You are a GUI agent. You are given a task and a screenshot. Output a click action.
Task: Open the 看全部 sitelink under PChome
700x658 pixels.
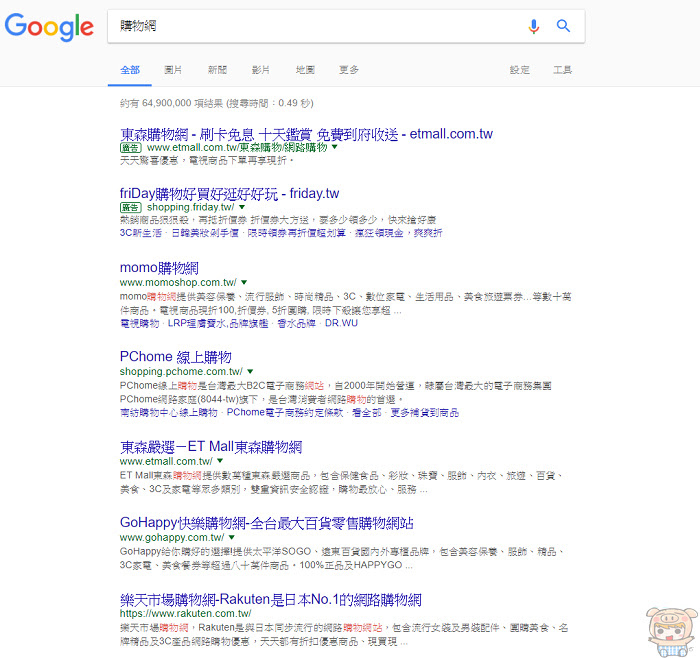367,412
